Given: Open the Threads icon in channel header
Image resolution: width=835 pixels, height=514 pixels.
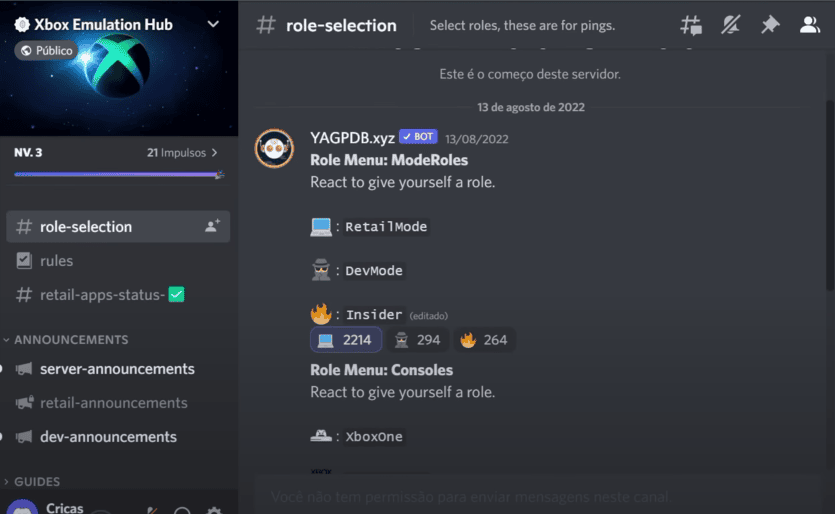Looking at the screenshot, I should click(691, 26).
